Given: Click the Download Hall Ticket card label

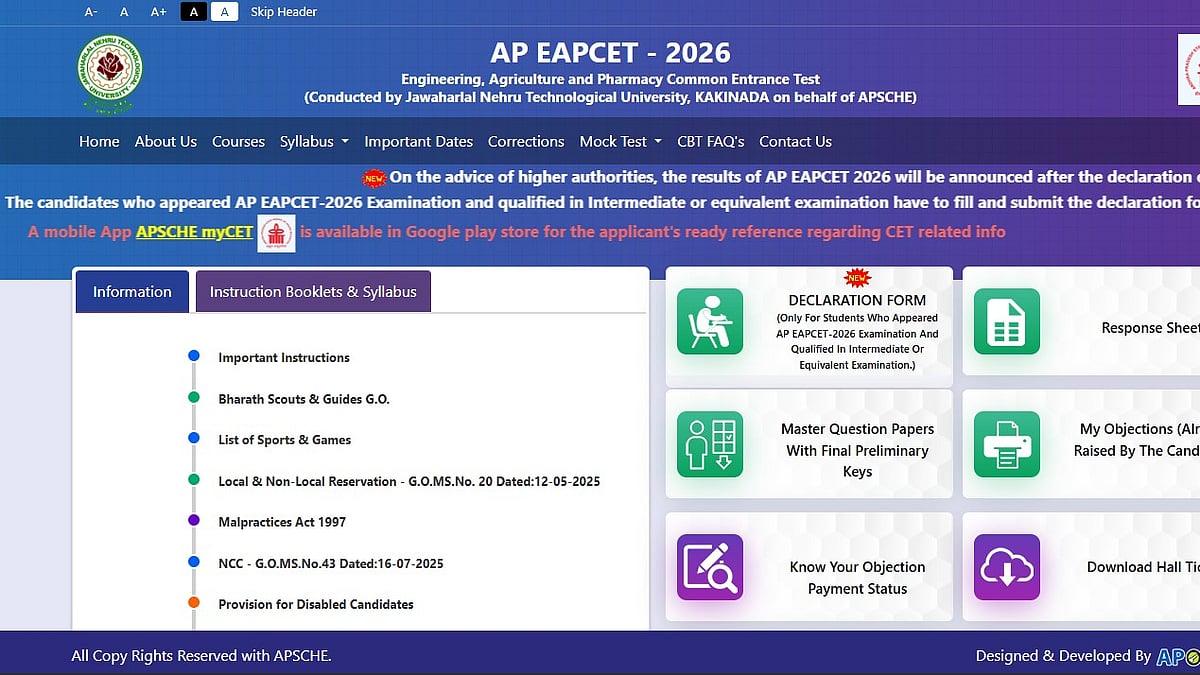Looking at the screenshot, I should pyautogui.click(x=1143, y=567).
